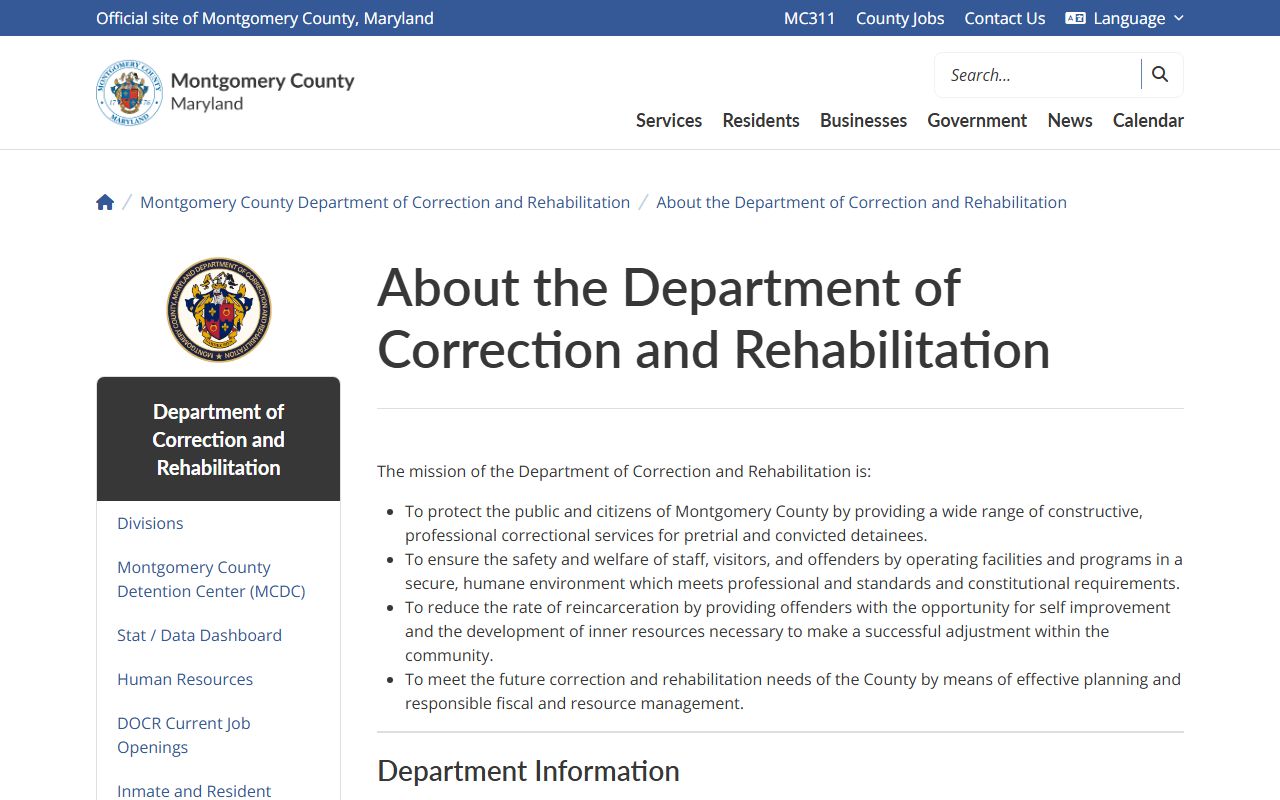
Task: Open the Language dropdown
Action: (1125, 18)
